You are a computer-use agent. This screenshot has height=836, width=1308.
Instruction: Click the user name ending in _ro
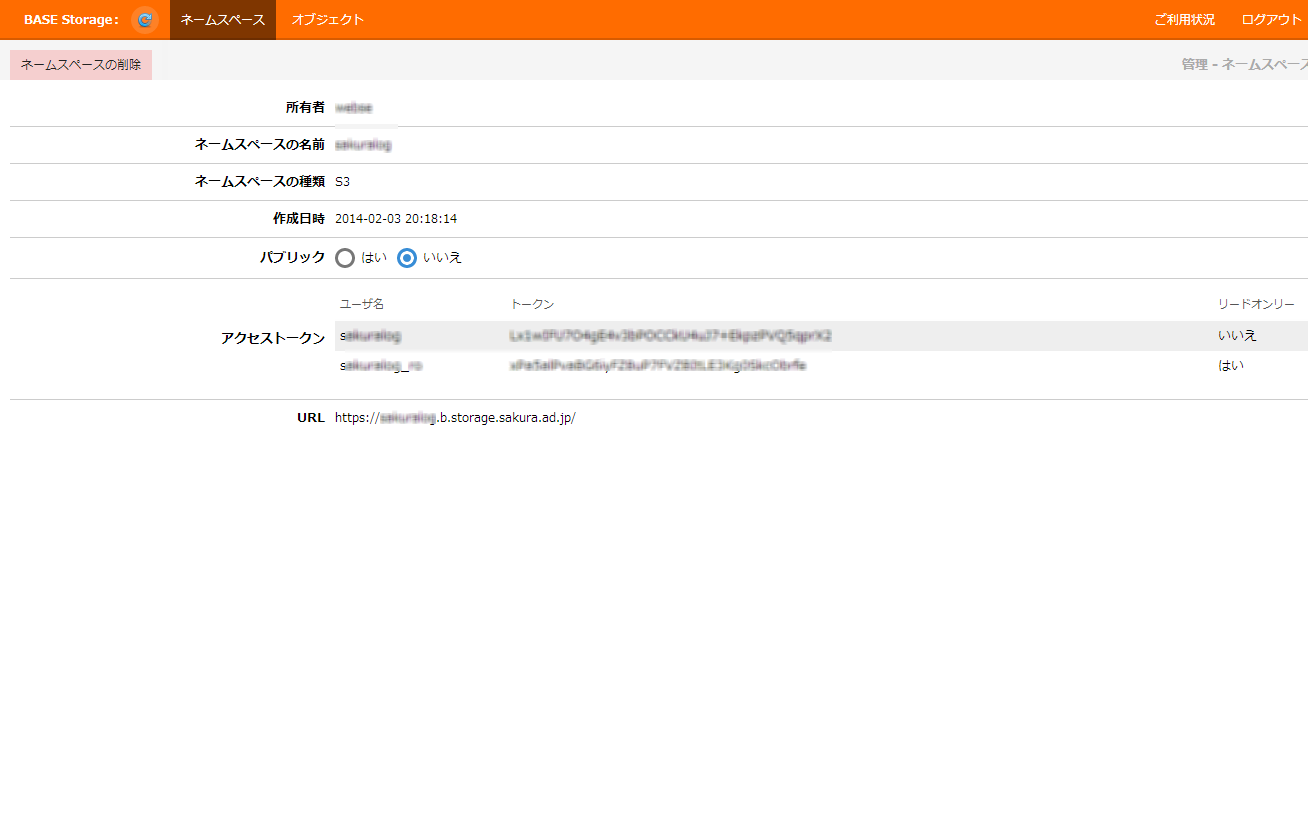[x=381, y=366]
